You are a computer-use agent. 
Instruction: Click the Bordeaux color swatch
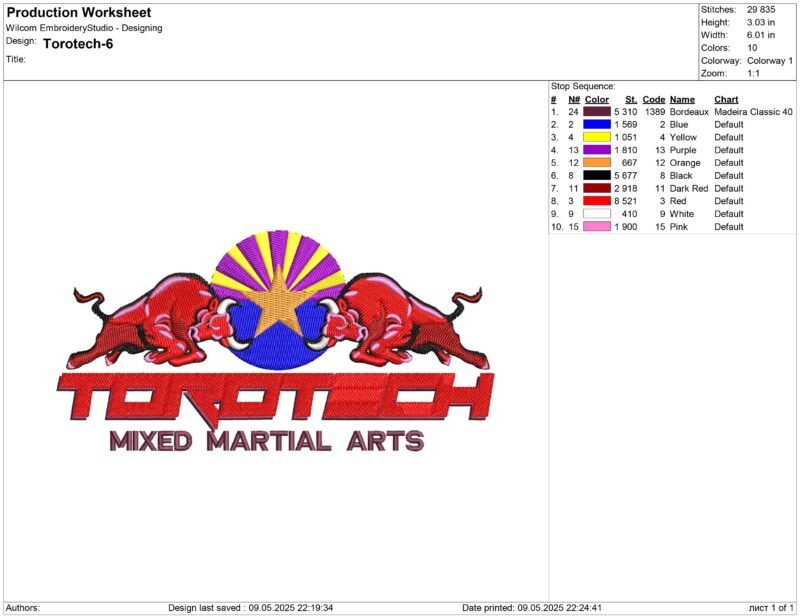(596, 112)
